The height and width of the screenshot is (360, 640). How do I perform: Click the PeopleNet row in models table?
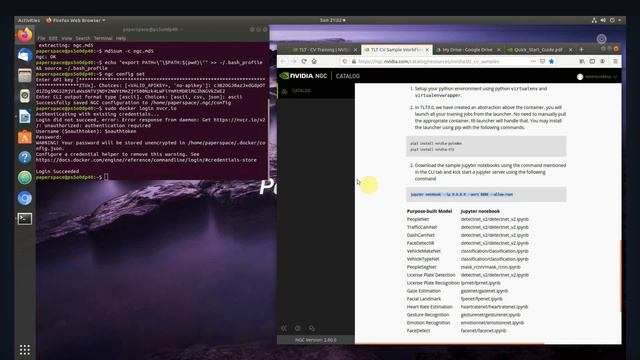click(x=468, y=219)
